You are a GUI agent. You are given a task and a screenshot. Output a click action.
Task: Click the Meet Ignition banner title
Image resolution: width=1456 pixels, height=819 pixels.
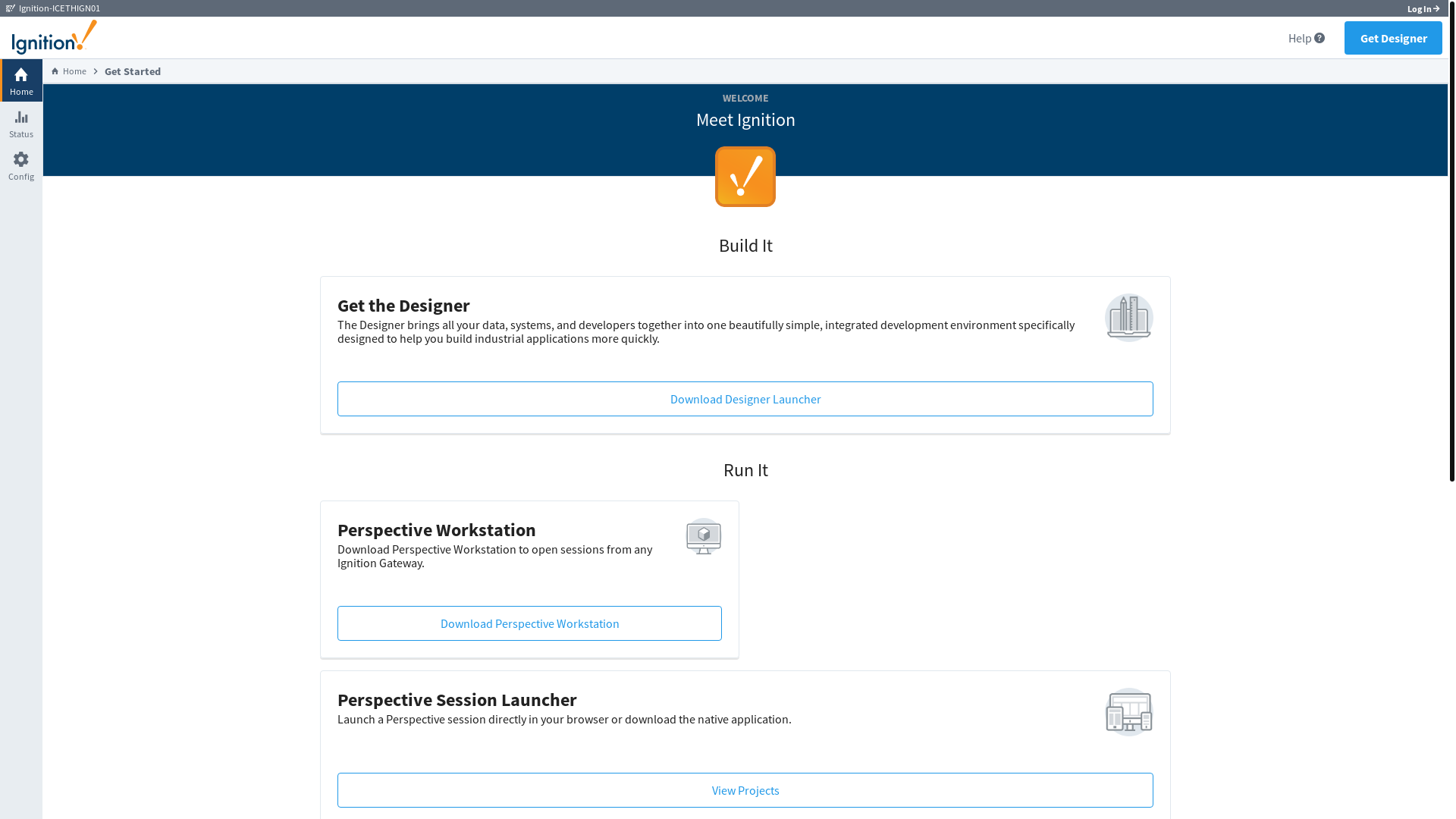coord(745,120)
